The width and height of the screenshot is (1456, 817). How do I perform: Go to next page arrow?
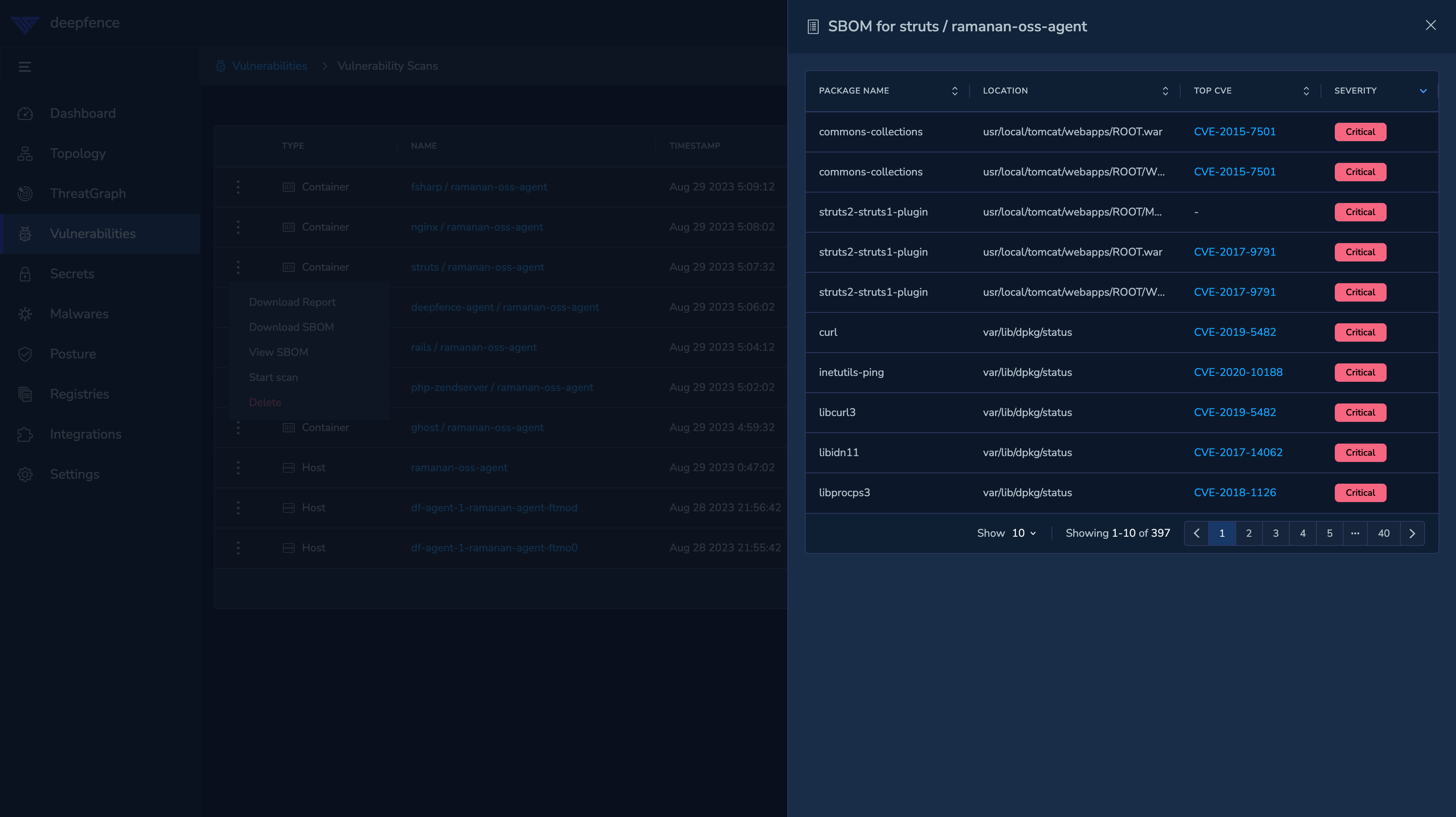(x=1412, y=533)
